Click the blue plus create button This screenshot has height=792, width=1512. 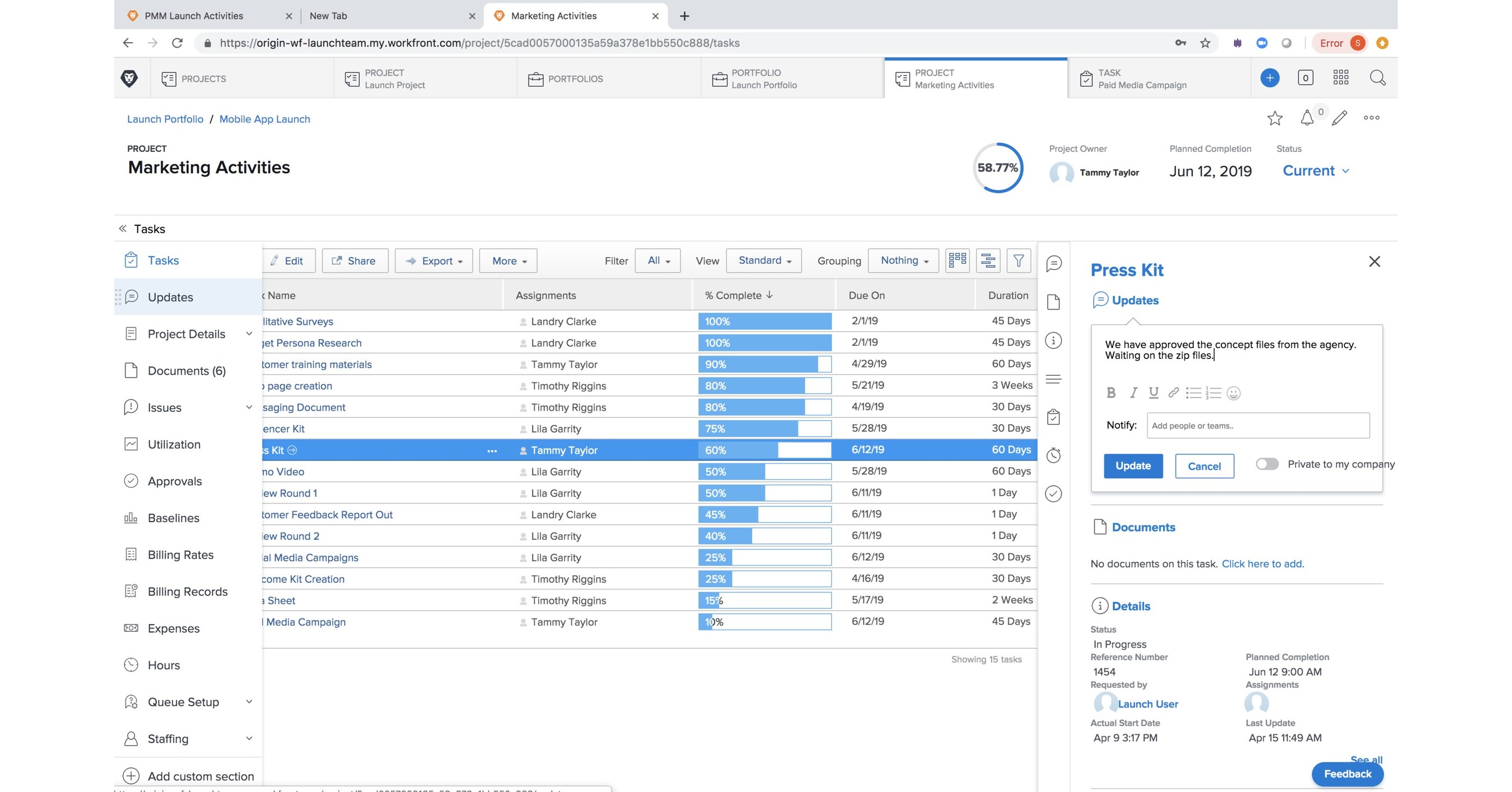point(1269,77)
